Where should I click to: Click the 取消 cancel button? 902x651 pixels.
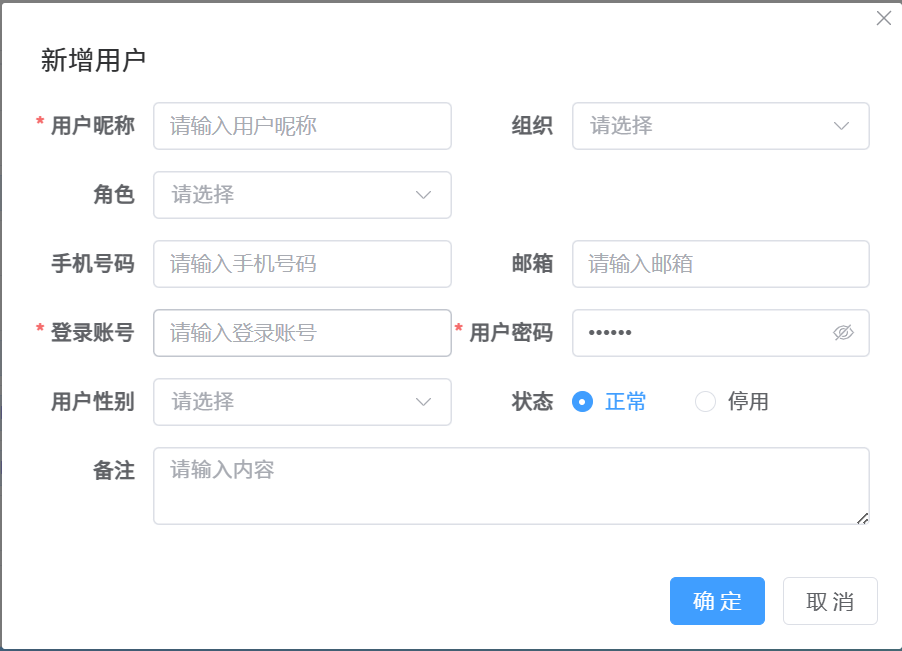click(830, 601)
